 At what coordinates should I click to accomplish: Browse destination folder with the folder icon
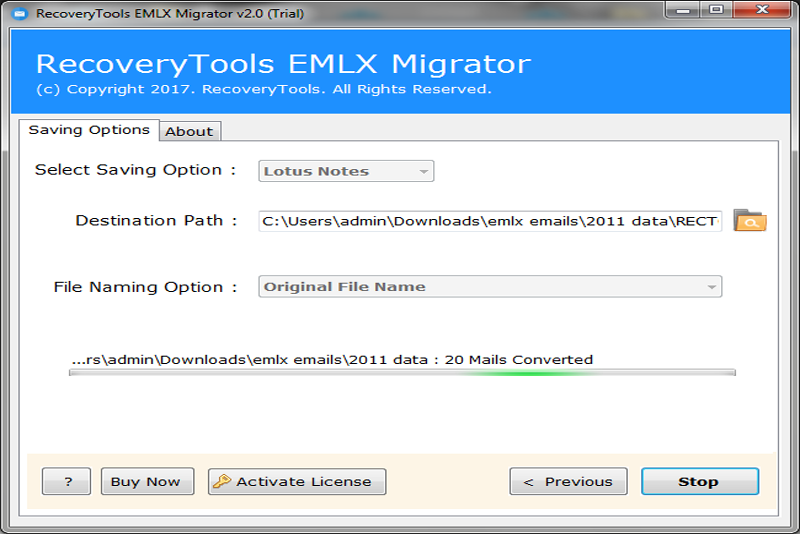click(749, 220)
